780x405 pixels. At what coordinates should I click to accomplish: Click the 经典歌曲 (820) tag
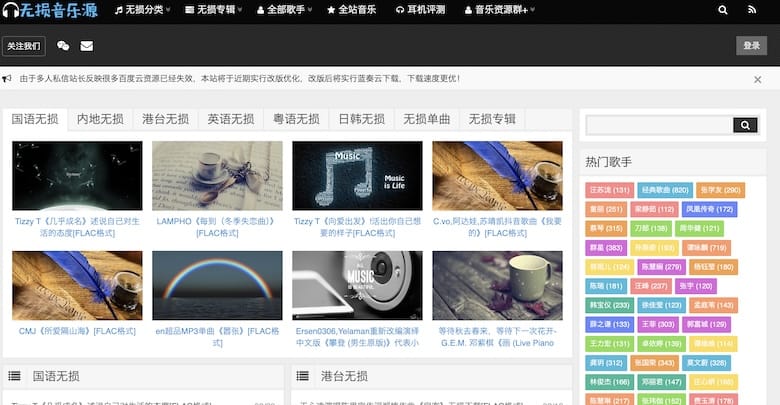click(x=665, y=190)
